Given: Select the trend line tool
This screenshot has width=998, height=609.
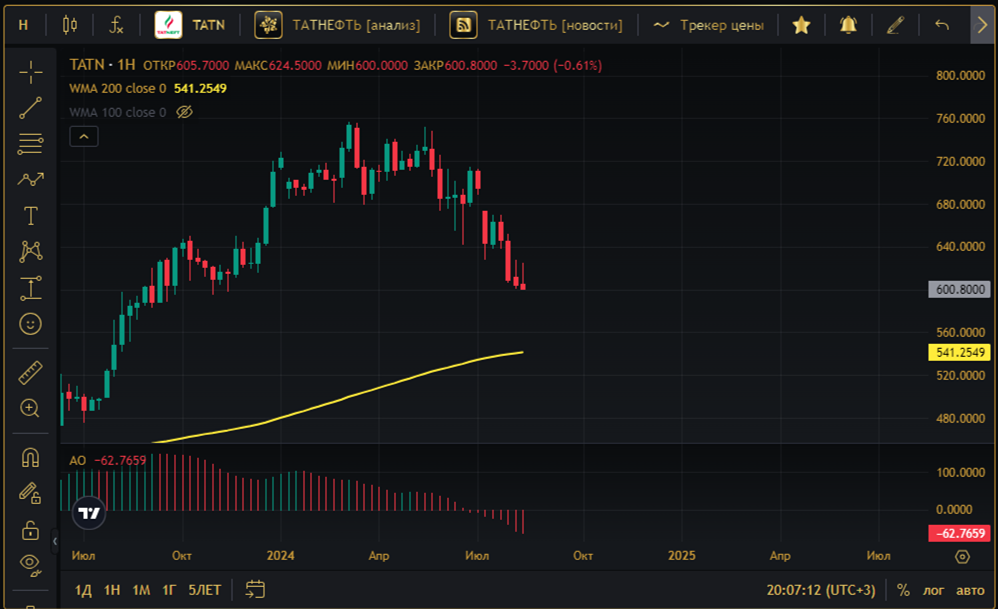Looking at the screenshot, I should pyautogui.click(x=31, y=108).
